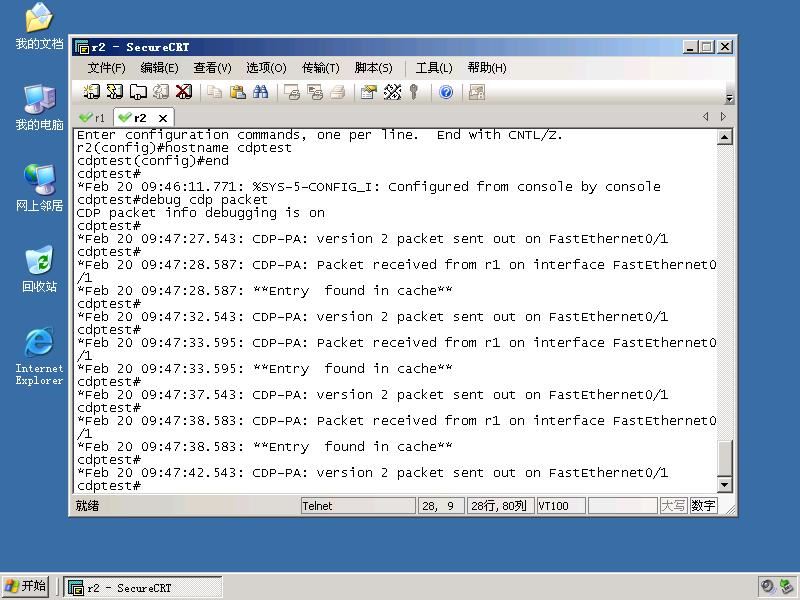Screen dimensions: 800x600
Task: Open toolbar options overflow arrow
Action: pyautogui.click(x=729, y=98)
